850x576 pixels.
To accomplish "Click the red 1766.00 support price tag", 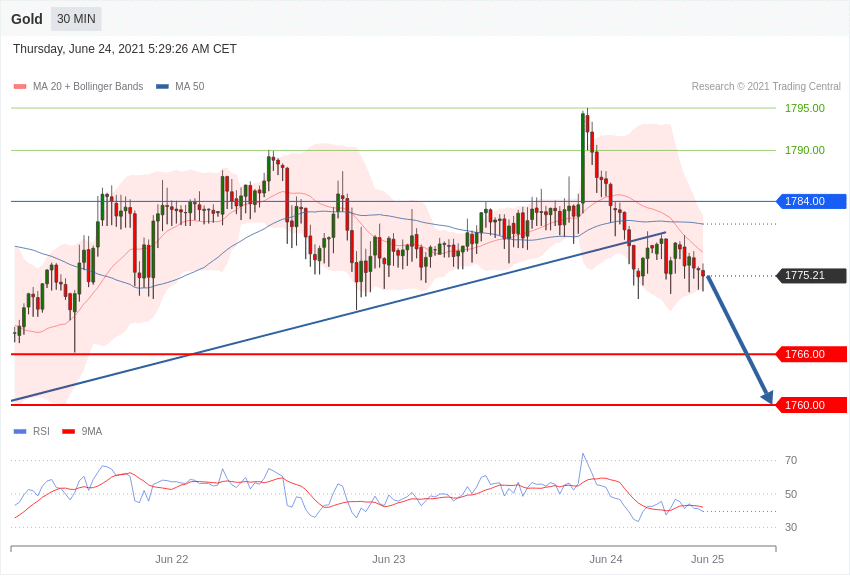I will (x=812, y=354).
